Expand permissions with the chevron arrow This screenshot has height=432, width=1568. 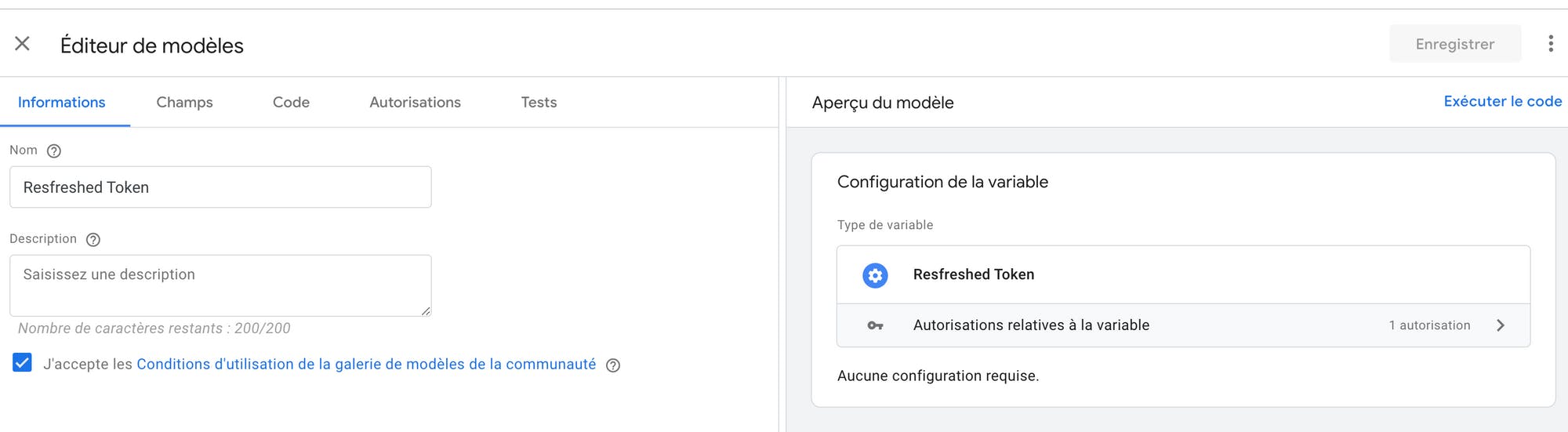[1500, 325]
